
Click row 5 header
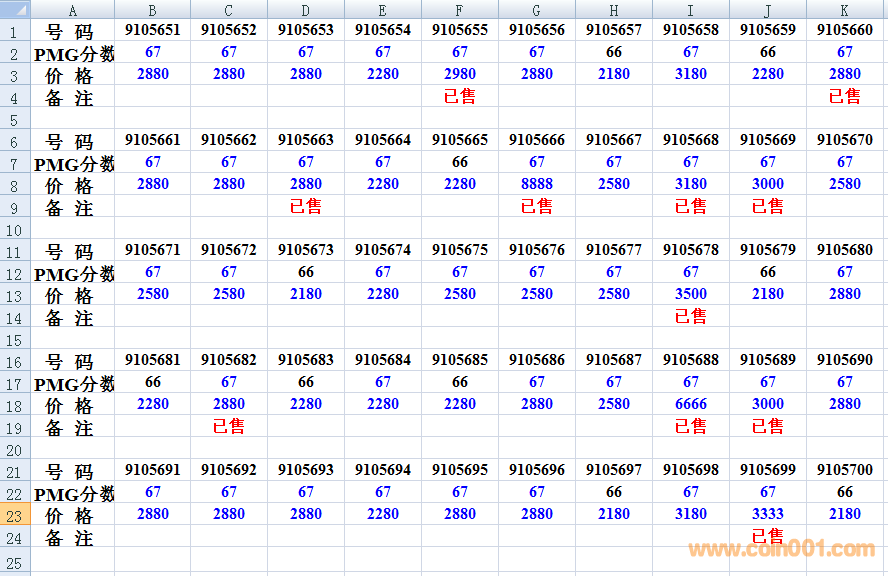15,119
